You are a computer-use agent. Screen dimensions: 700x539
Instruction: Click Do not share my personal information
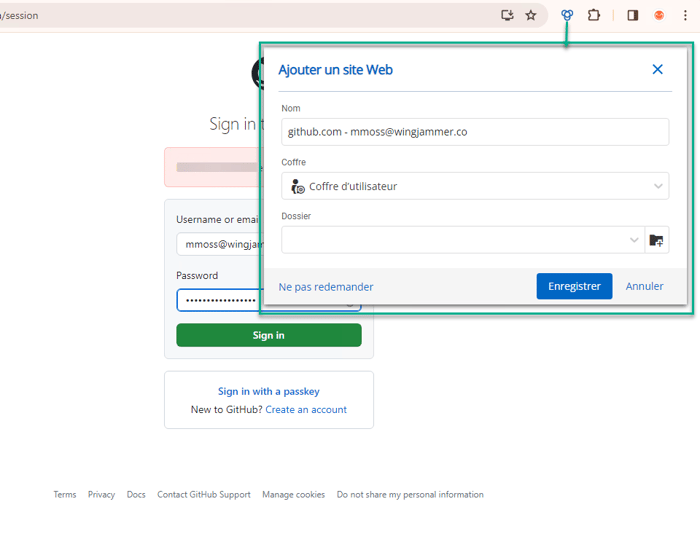[x=410, y=494]
